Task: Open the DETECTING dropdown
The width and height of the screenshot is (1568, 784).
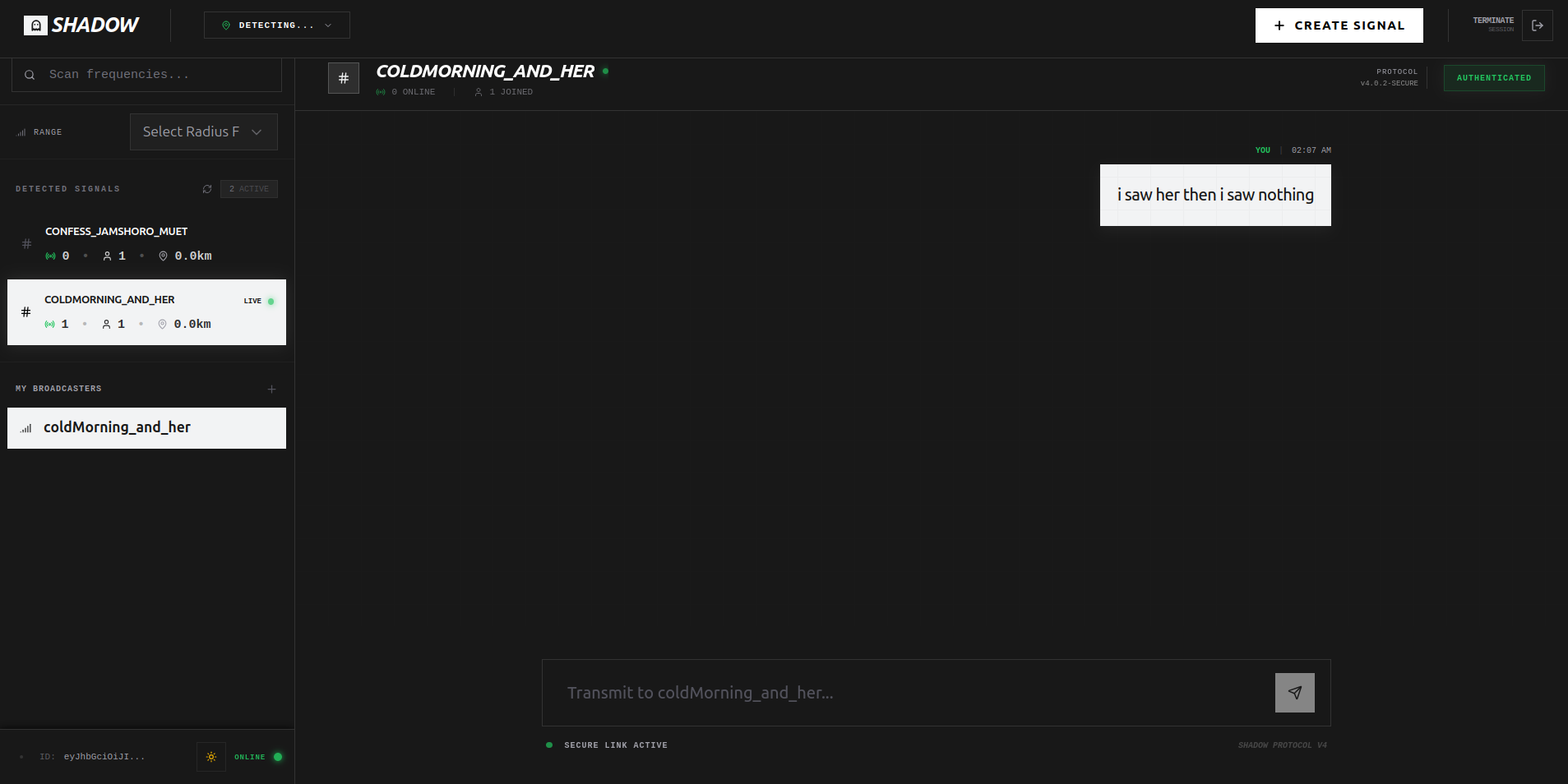Action: tap(276, 25)
